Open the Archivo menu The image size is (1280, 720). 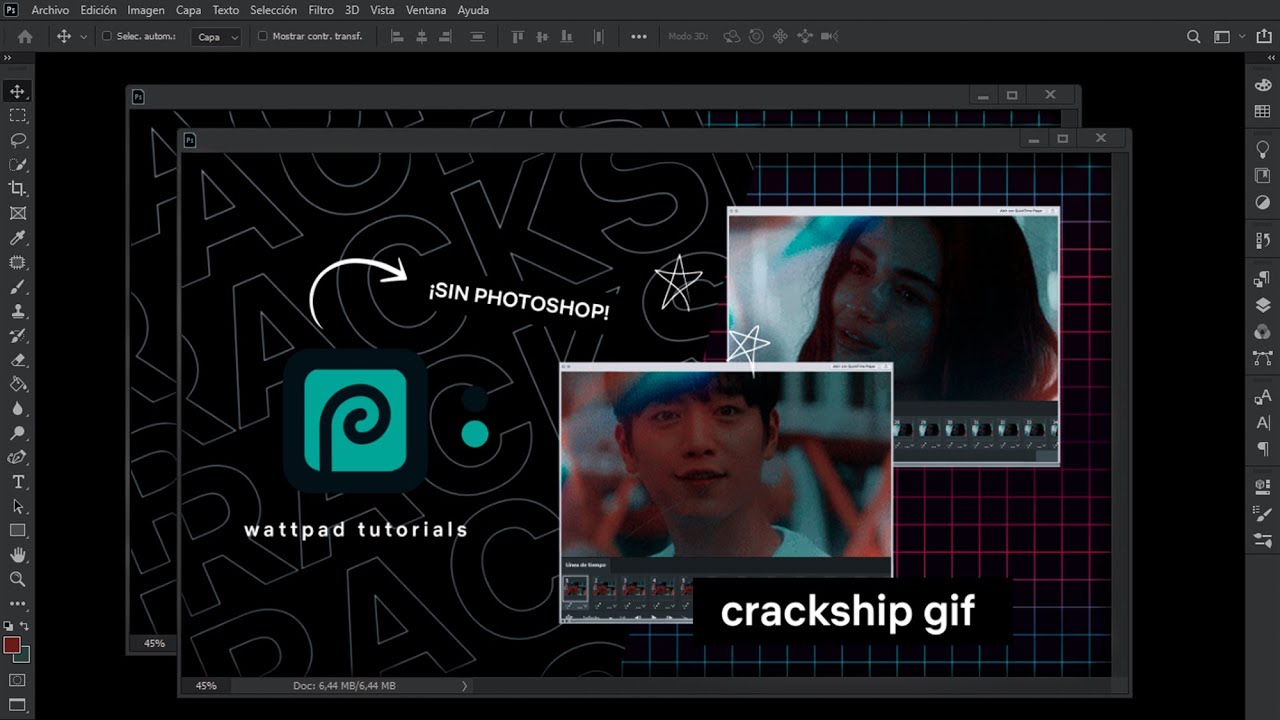coord(50,10)
